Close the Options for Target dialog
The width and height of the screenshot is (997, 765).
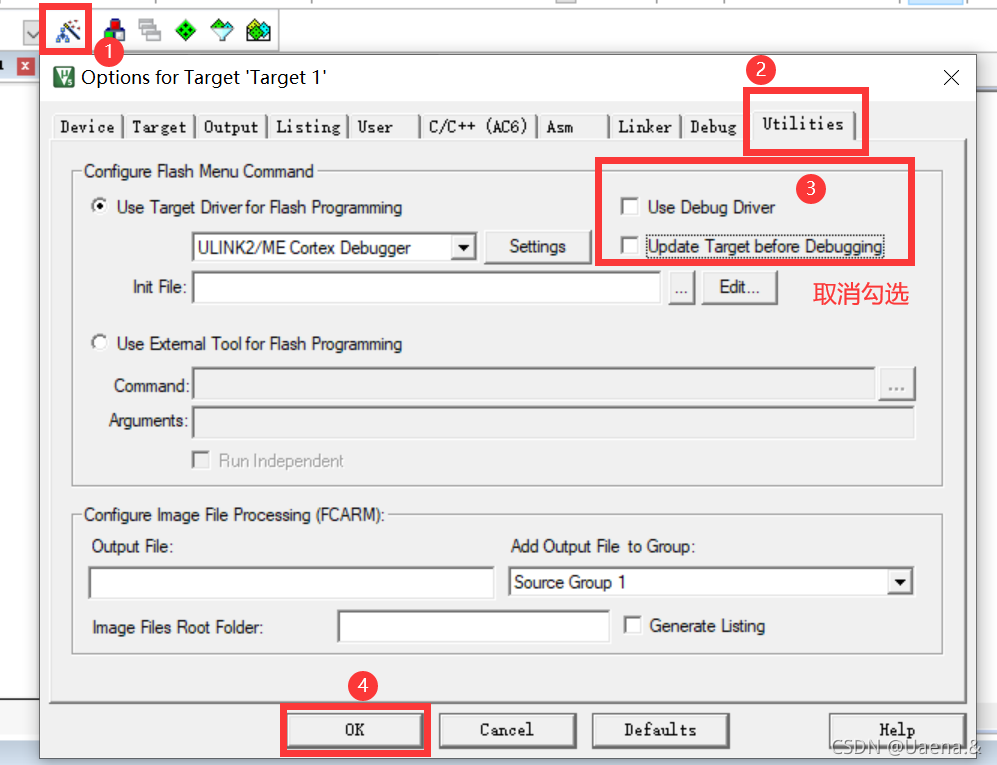(951, 78)
